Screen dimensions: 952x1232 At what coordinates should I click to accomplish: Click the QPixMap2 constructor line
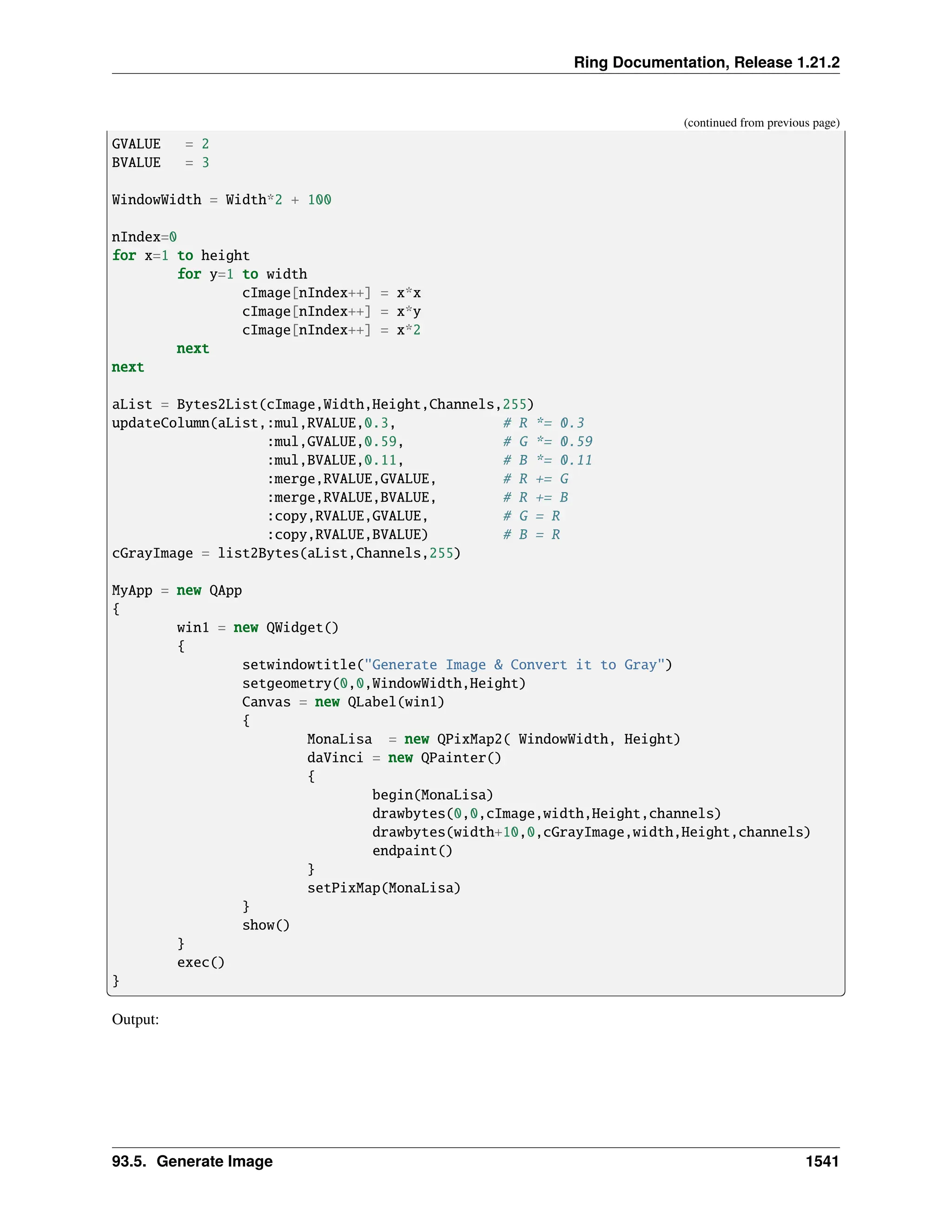pos(494,740)
